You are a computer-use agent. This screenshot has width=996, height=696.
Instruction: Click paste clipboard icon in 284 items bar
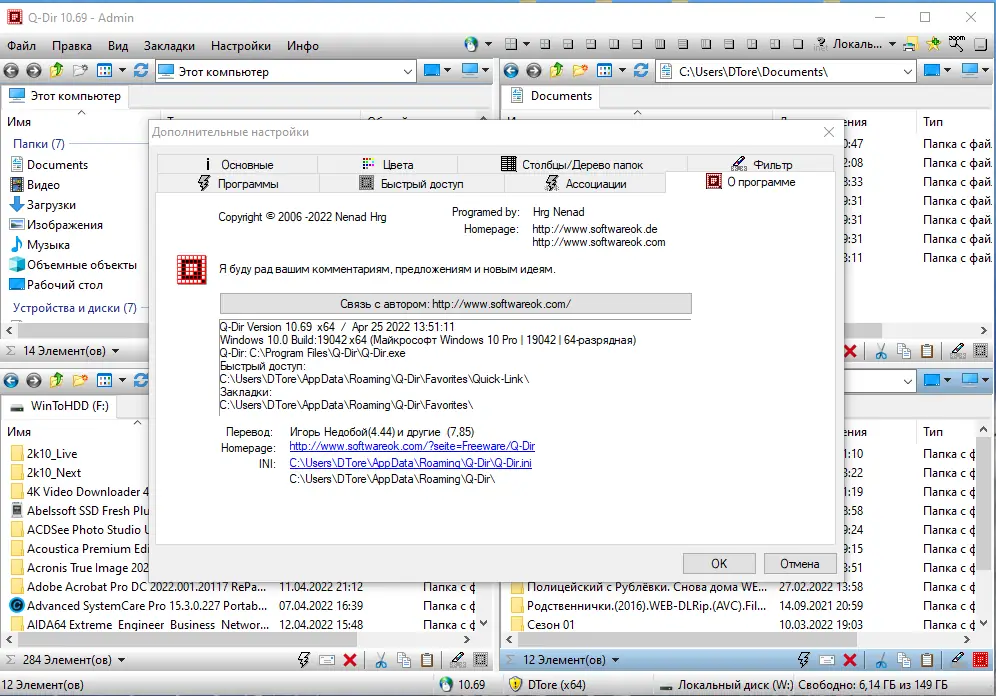(x=427, y=660)
